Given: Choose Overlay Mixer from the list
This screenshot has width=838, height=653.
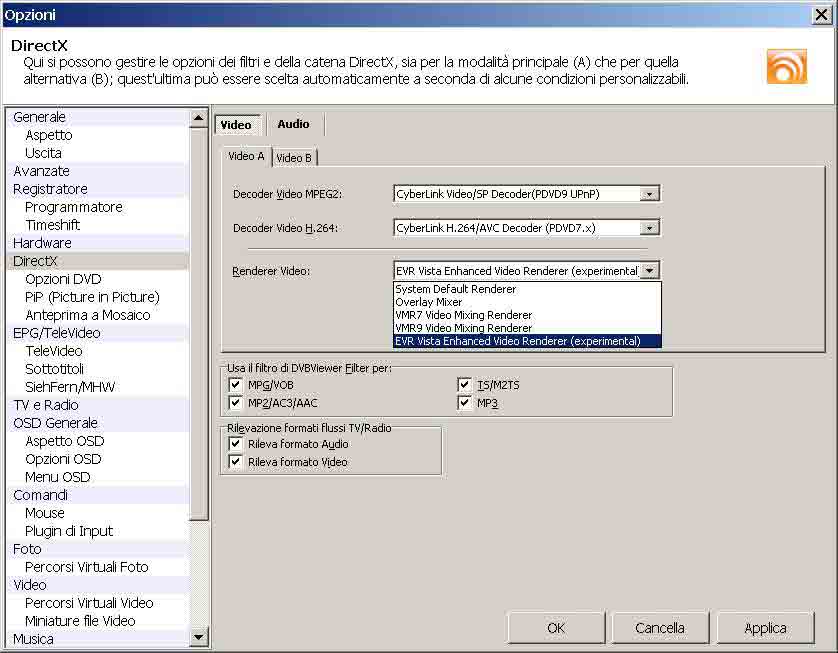Looking at the screenshot, I should point(429,302).
